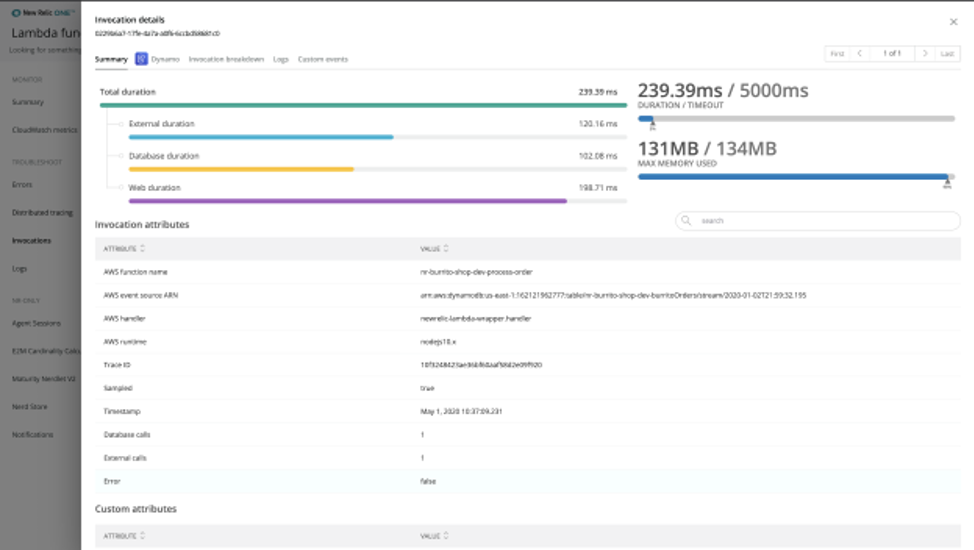Image resolution: width=974 pixels, height=550 pixels.
Task: Click the search magnifier icon
Action: 686,221
